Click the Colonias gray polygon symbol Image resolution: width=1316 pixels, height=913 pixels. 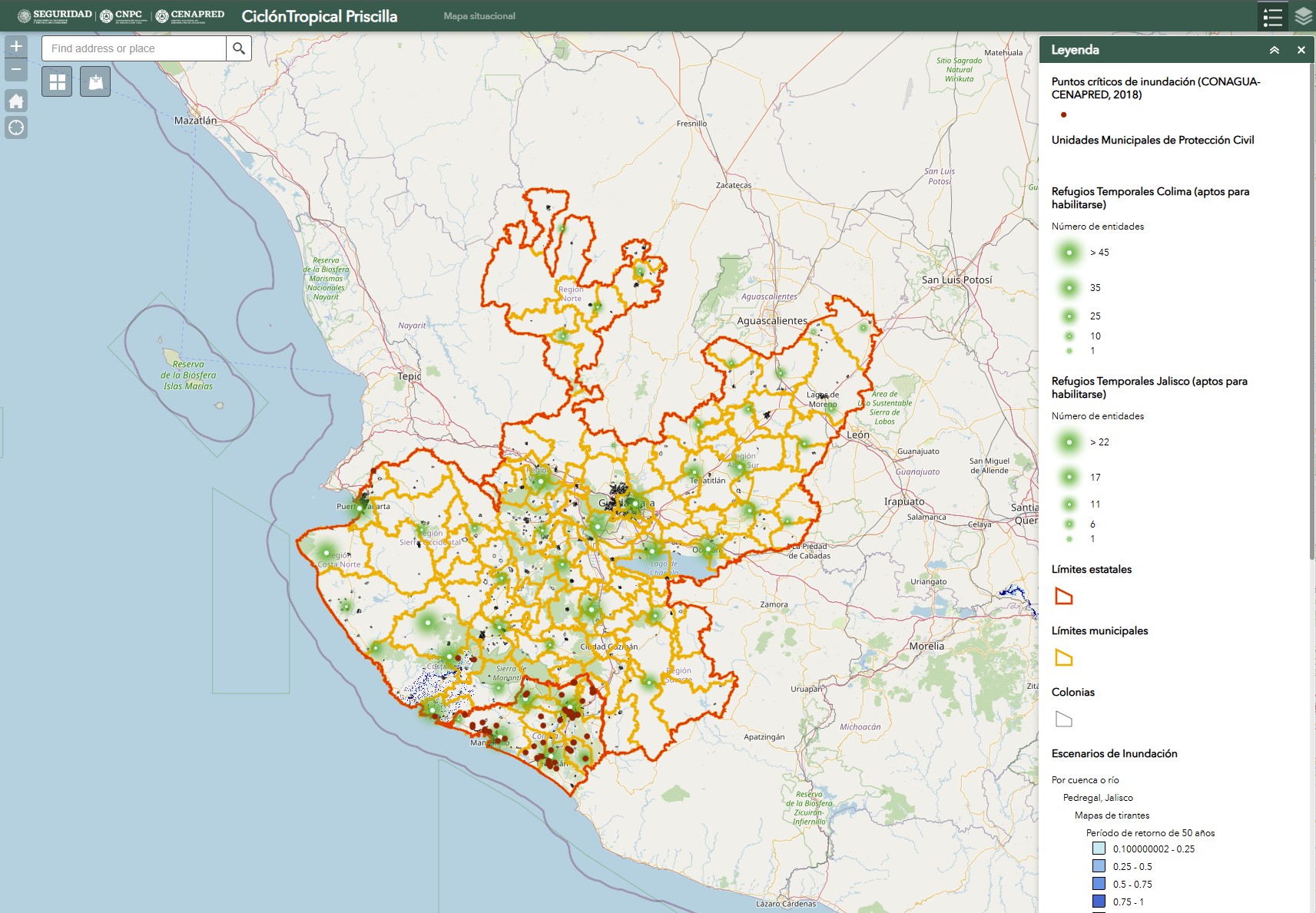pyautogui.click(x=1064, y=719)
